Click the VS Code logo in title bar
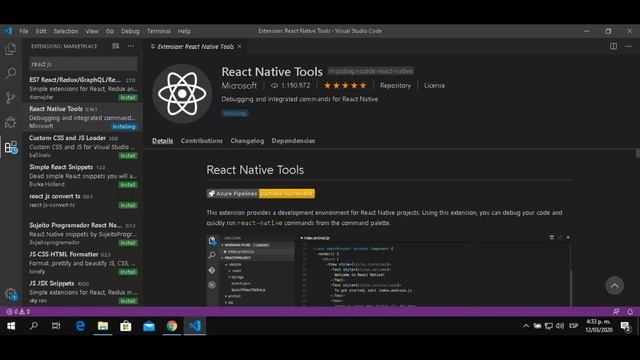The height and width of the screenshot is (360, 640). click(x=9, y=31)
